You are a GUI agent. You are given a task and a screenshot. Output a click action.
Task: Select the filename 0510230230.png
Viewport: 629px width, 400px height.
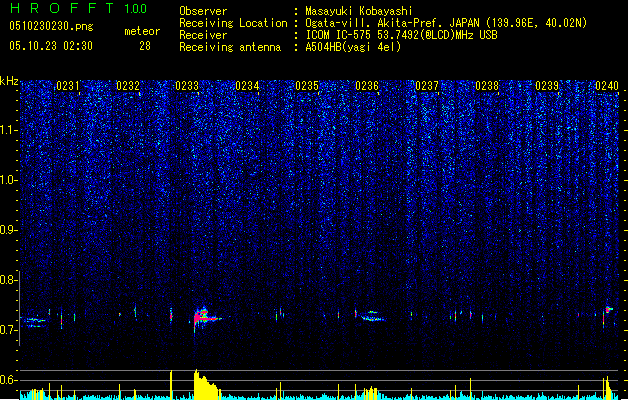[51, 26]
